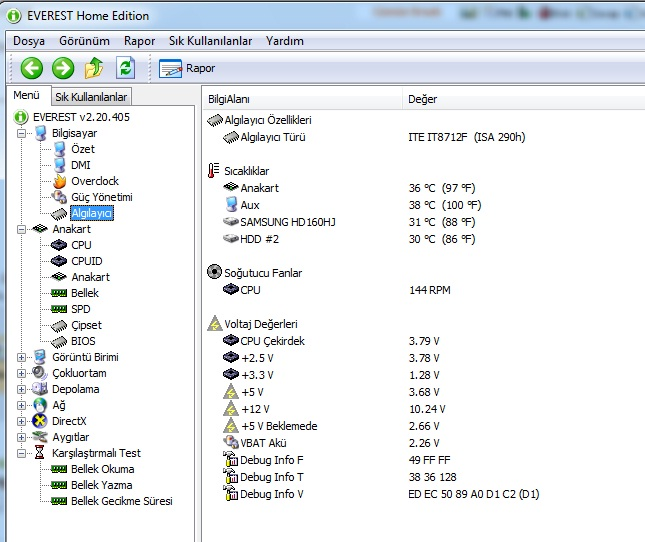This screenshot has width=645, height=542.
Task: Click the refresh toolbar icon
Action: click(125, 68)
